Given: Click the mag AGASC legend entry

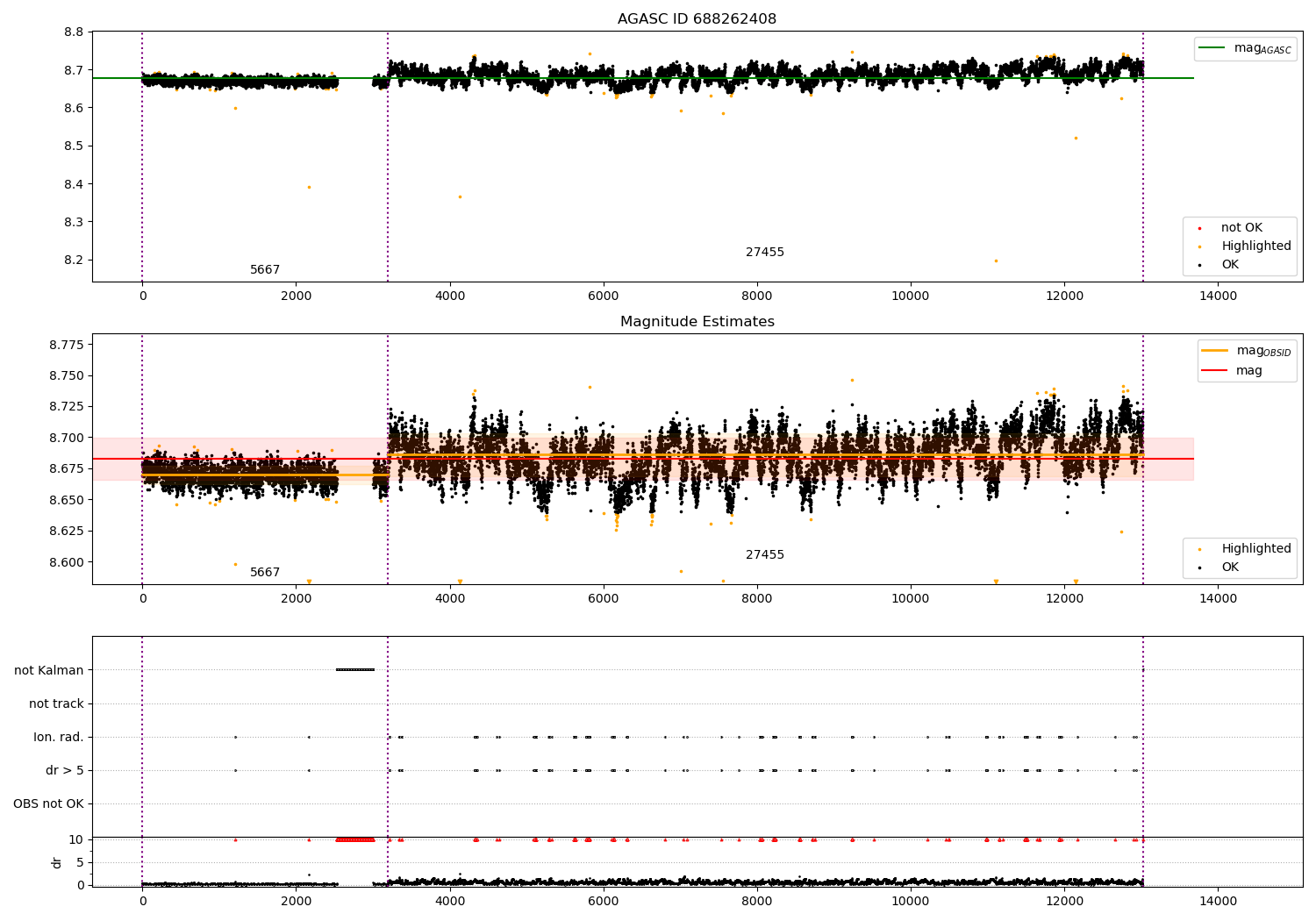Looking at the screenshot, I should click(1245, 48).
